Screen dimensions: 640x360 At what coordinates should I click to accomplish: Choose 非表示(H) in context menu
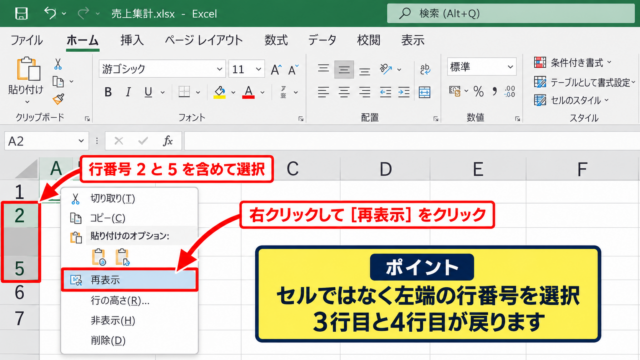[x=129, y=321]
